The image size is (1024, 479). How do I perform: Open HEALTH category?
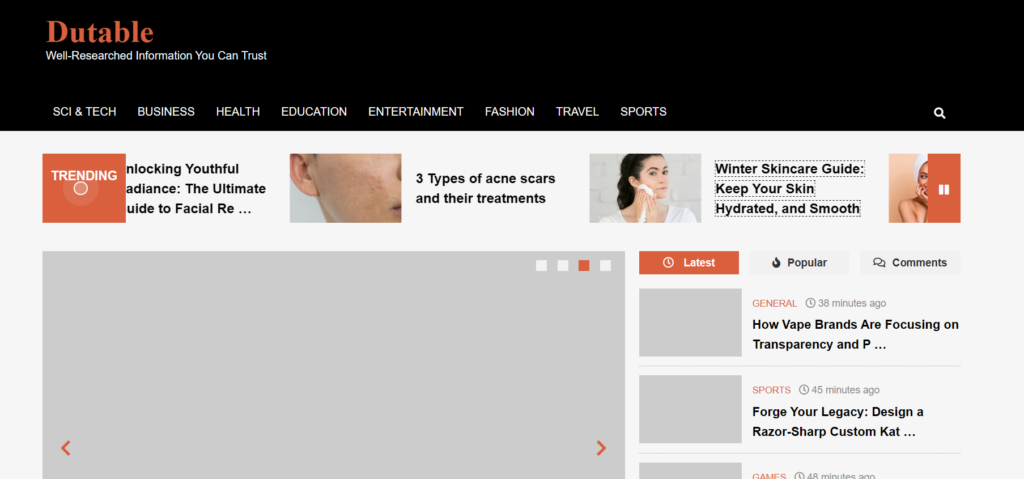click(238, 112)
